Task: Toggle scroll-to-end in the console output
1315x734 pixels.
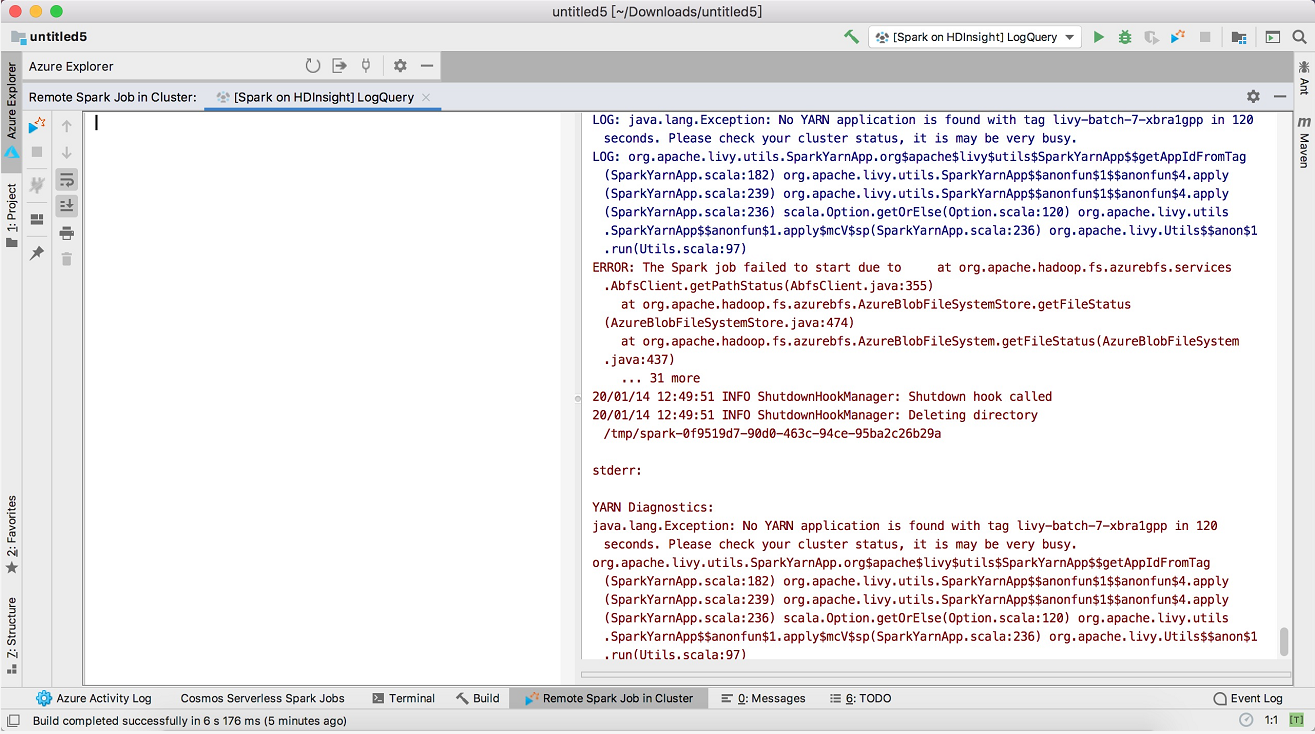Action: pyautogui.click(x=69, y=206)
